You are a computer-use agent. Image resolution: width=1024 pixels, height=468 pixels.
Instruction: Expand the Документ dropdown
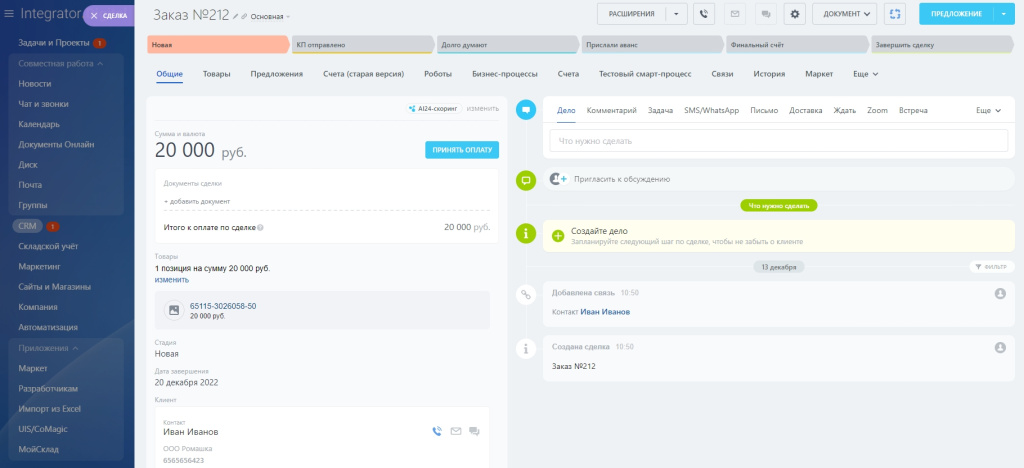[844, 14]
